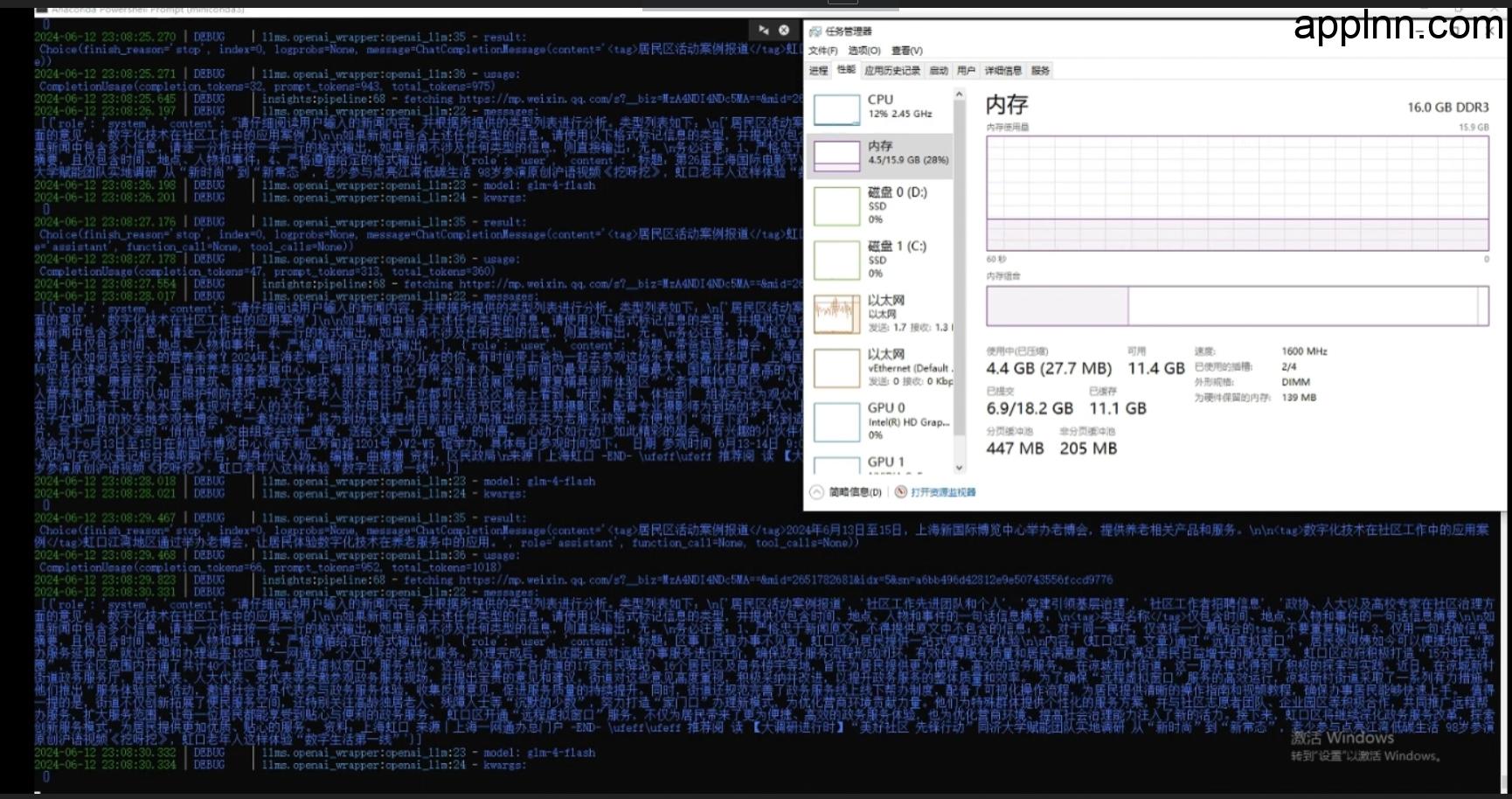Open the 文件(F) menu
The height and width of the screenshot is (799, 1512).
[x=822, y=51]
